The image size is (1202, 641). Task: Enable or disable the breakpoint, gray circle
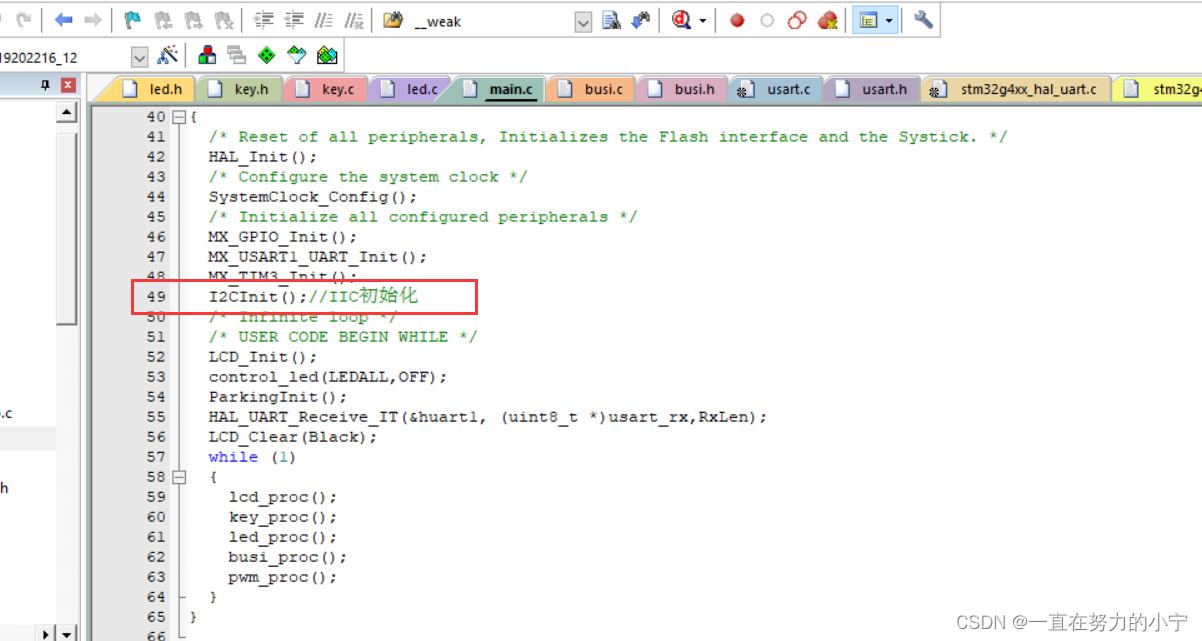pos(767,20)
